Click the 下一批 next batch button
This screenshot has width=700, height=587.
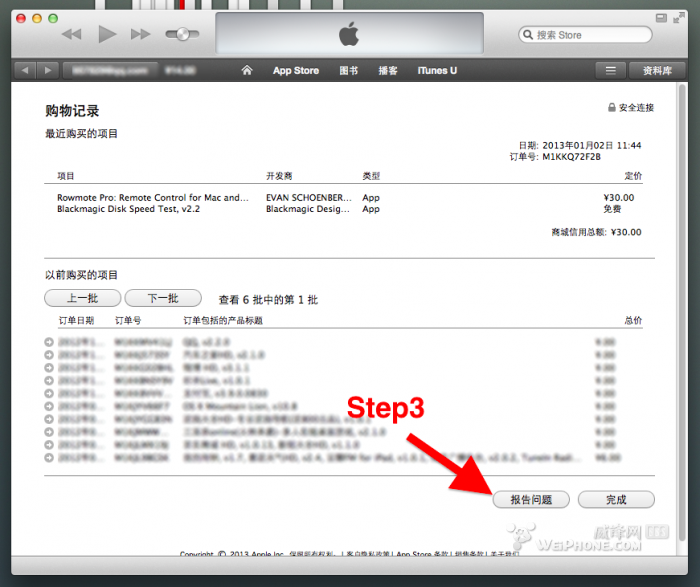(163, 298)
